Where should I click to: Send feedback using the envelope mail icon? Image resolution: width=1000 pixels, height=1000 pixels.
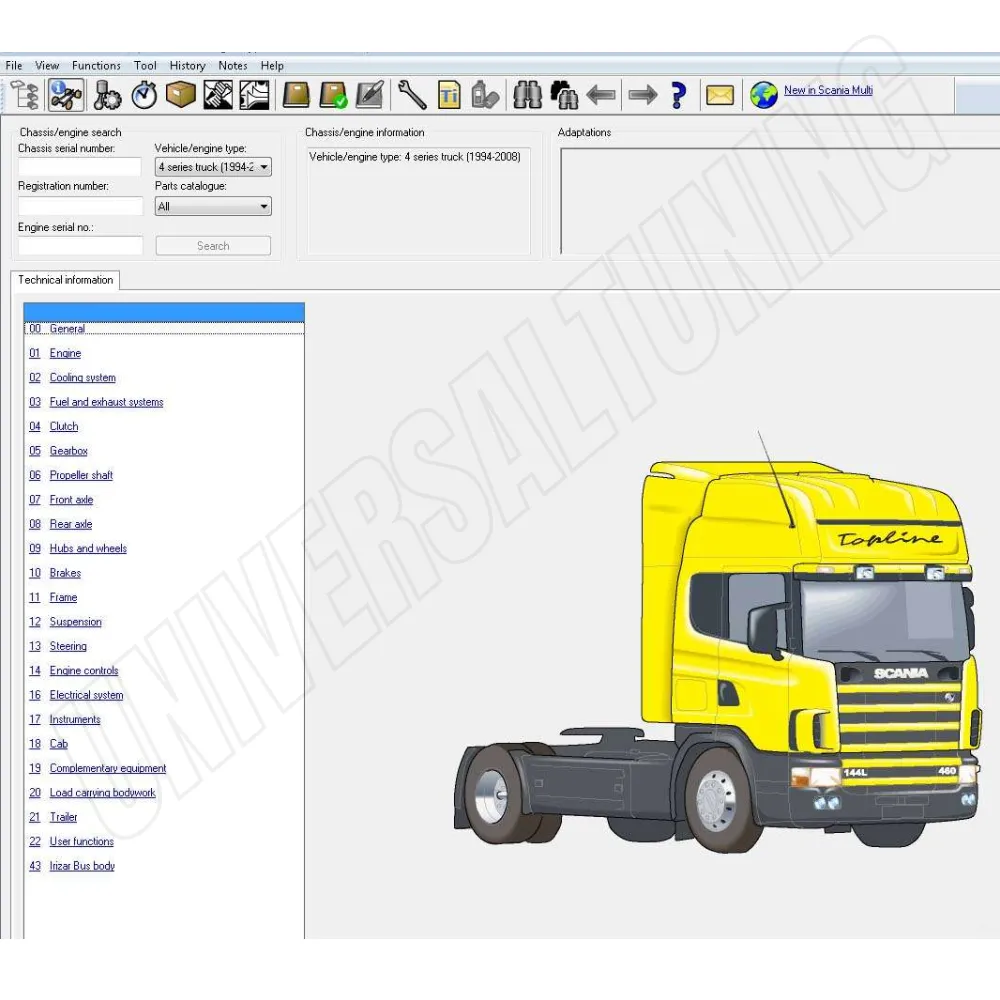(x=719, y=93)
